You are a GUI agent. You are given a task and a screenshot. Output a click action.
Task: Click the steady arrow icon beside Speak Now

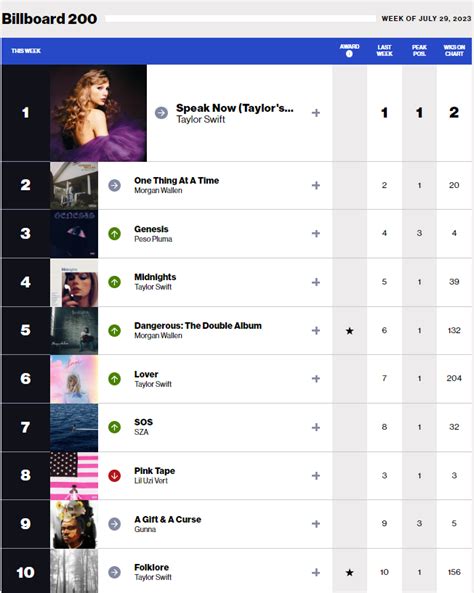pos(161,113)
